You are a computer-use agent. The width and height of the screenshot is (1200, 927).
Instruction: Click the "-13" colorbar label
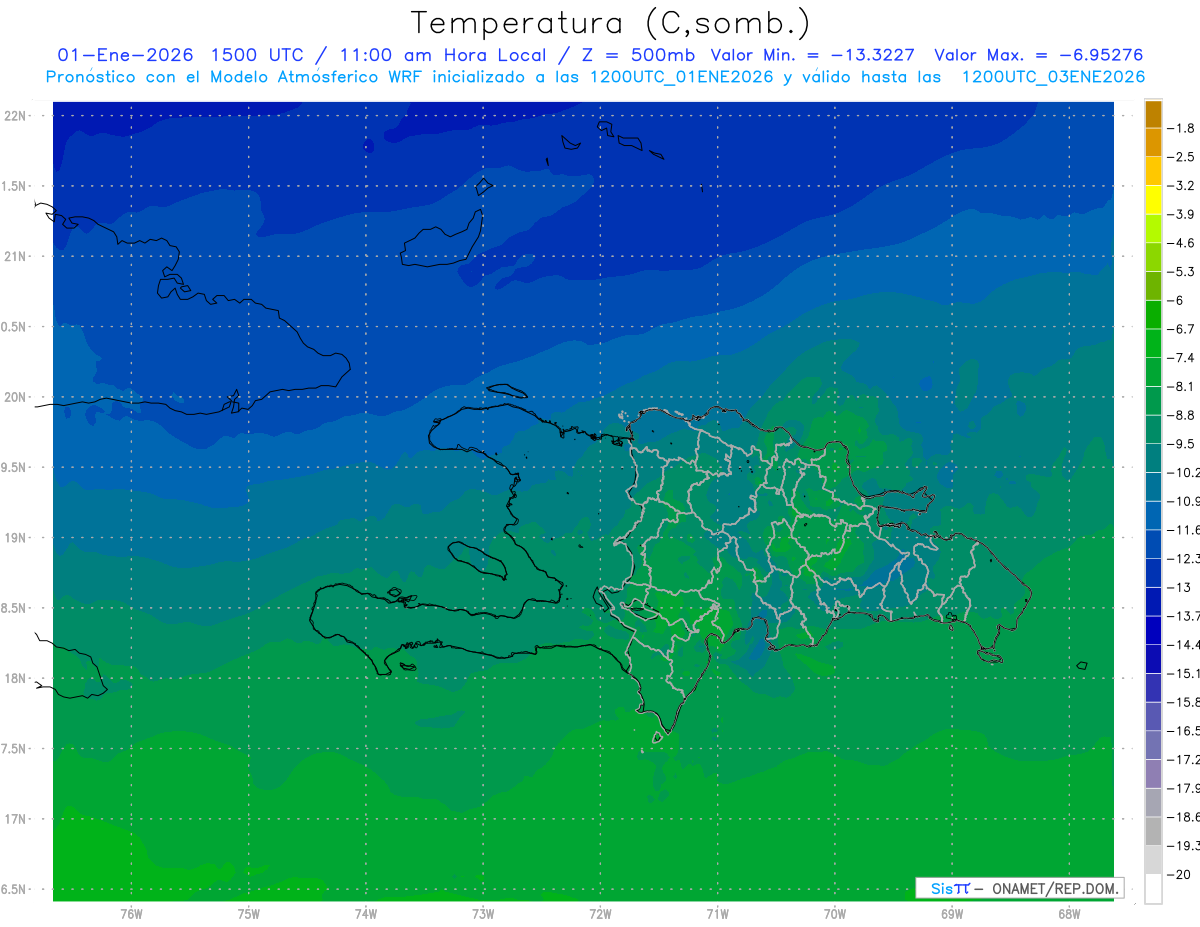coord(1181,587)
